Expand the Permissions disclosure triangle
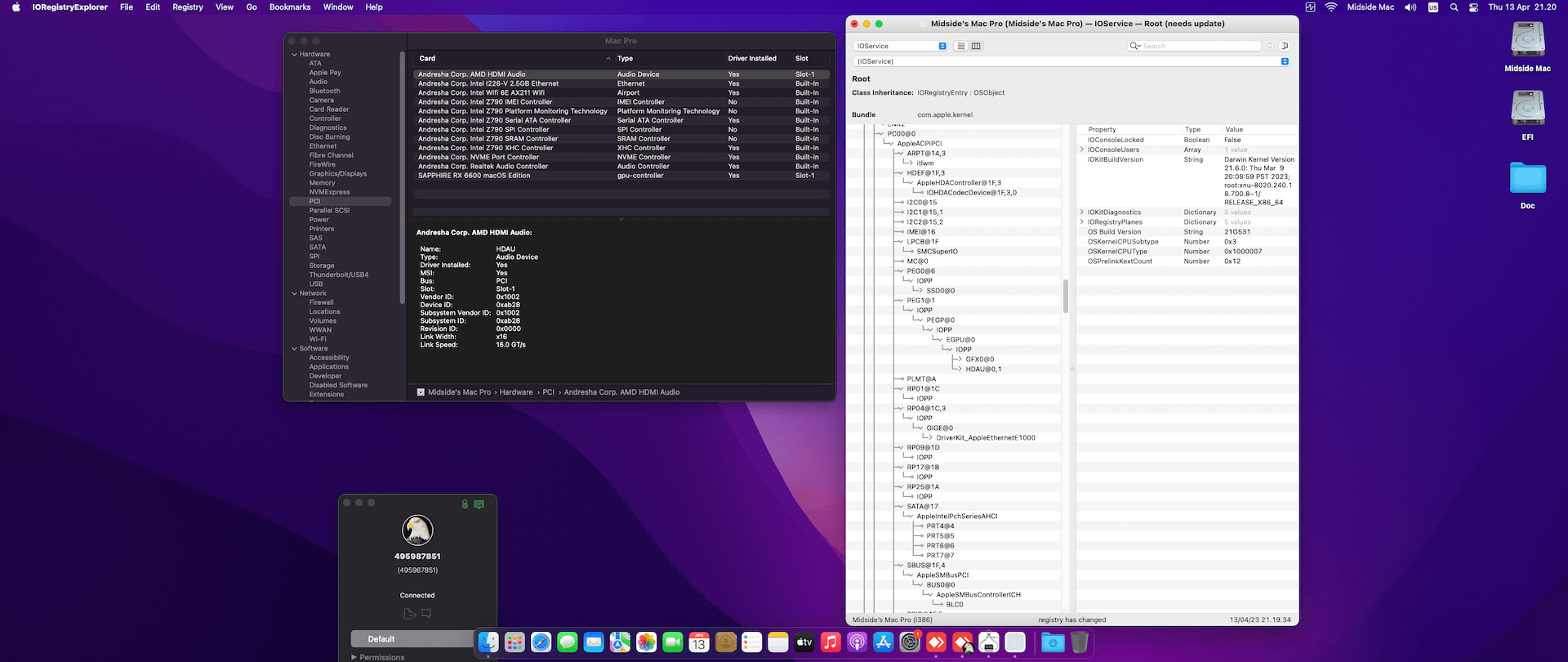This screenshot has height=662, width=1568. (x=354, y=657)
